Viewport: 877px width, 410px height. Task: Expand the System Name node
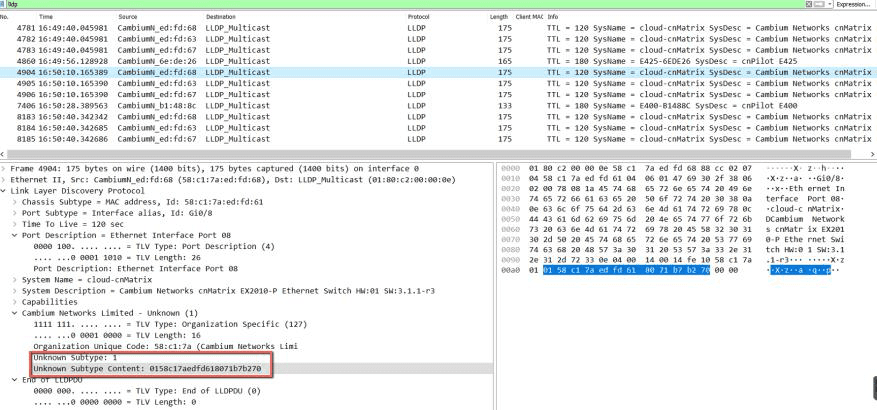pyautogui.click(x=15, y=280)
